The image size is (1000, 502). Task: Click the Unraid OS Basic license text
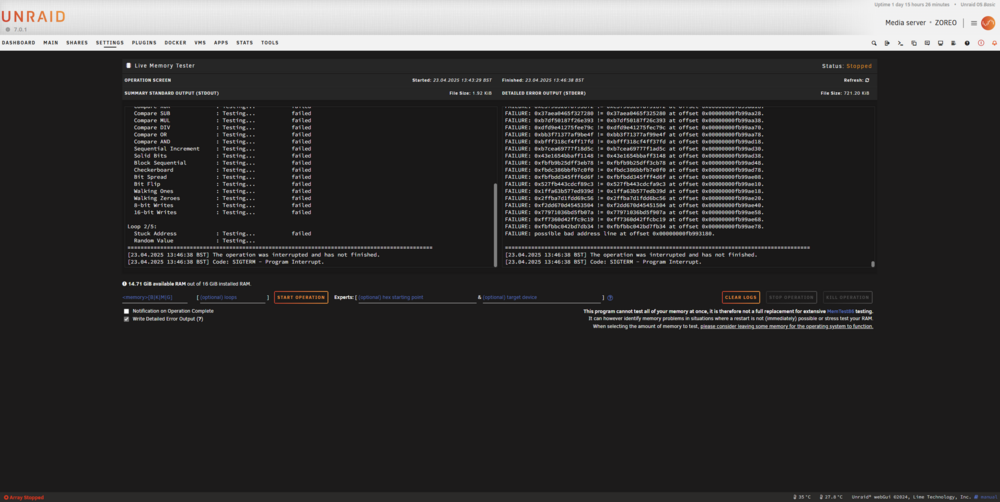pos(979,4)
